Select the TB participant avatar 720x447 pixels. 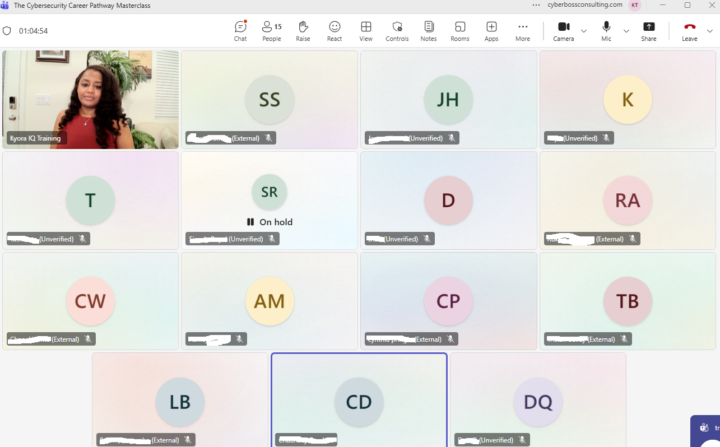628,301
